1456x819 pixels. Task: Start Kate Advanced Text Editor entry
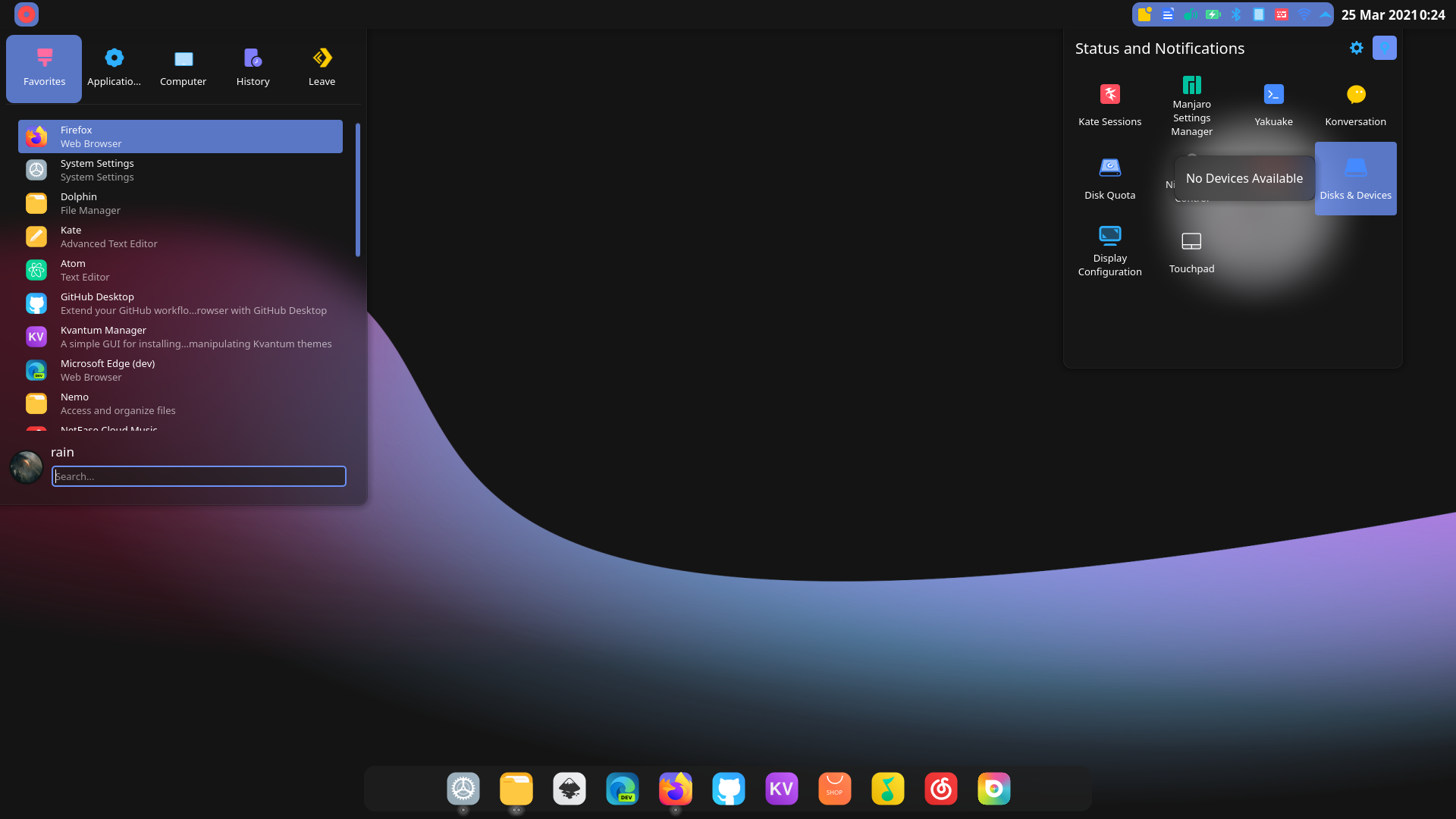click(x=180, y=237)
